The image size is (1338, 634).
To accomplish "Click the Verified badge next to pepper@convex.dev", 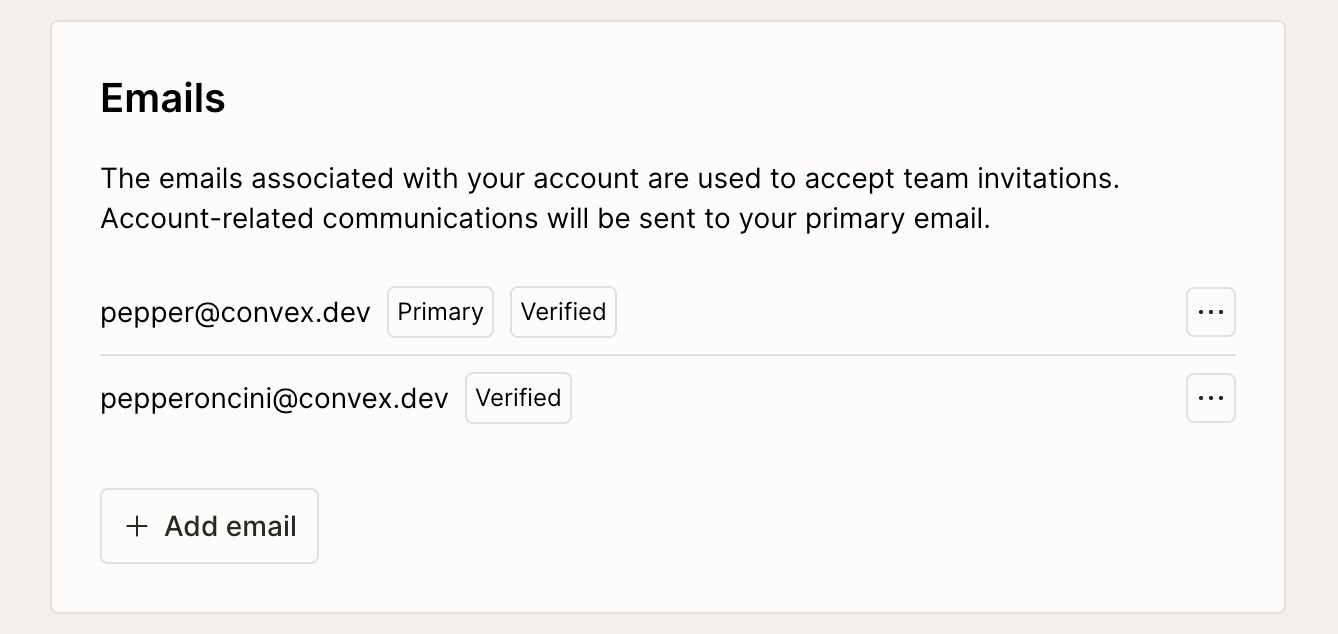I will 563,312.
